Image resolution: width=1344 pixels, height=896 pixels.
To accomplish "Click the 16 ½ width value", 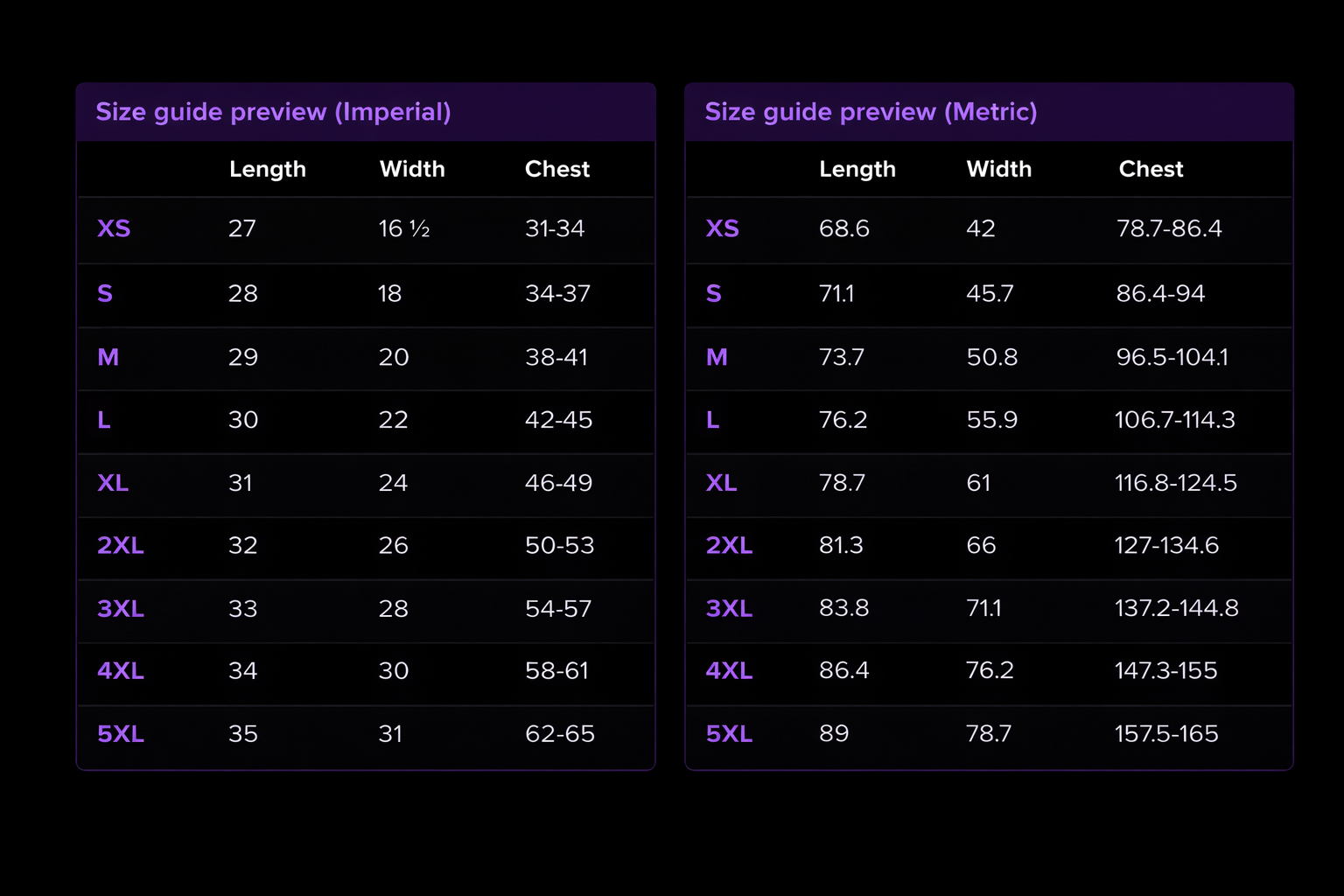I will (x=404, y=228).
